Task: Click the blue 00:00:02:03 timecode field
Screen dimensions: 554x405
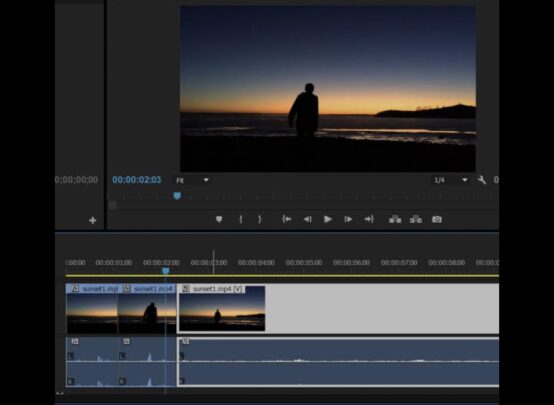Action: [137, 180]
